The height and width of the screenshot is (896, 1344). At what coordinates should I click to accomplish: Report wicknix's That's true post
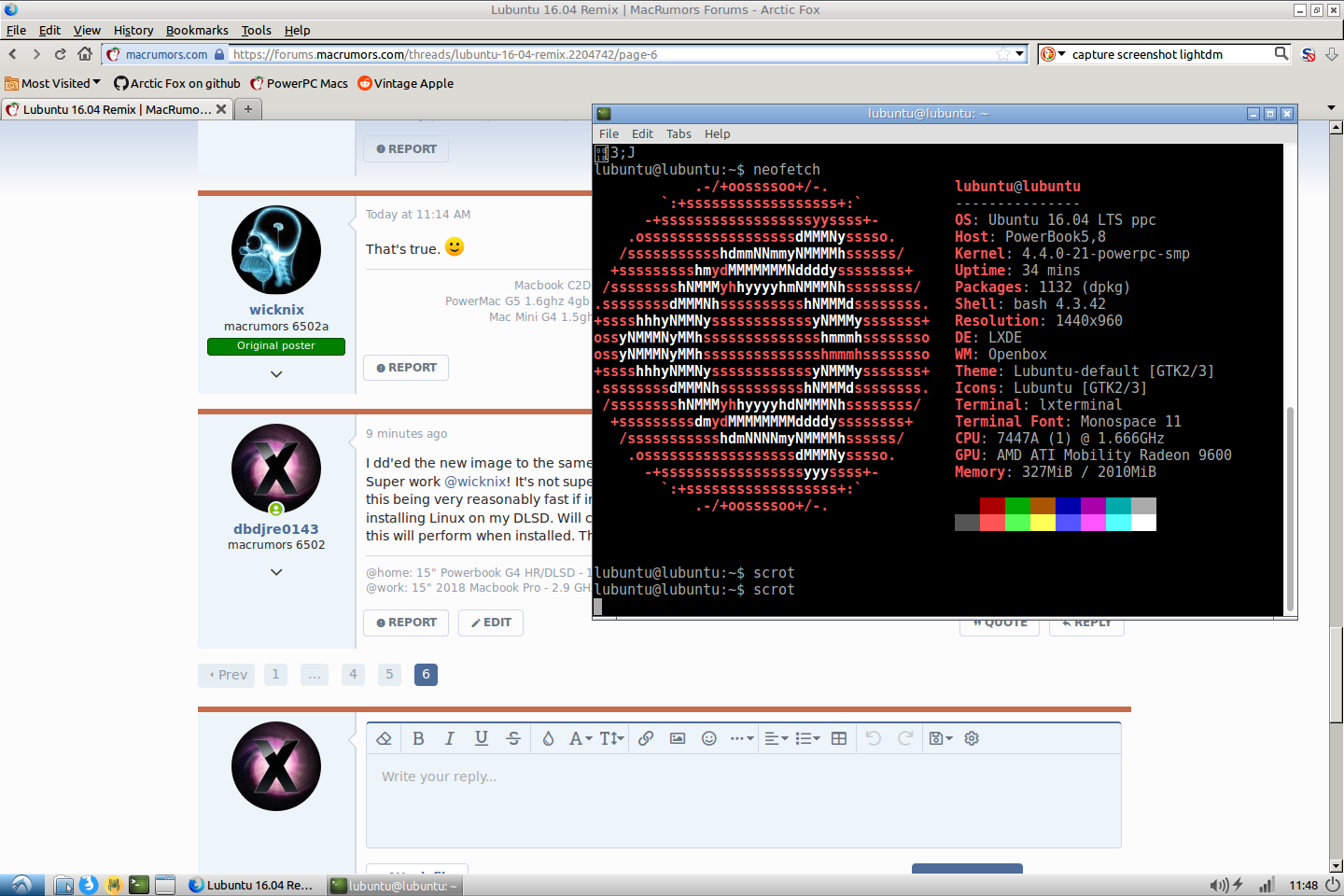click(x=406, y=368)
